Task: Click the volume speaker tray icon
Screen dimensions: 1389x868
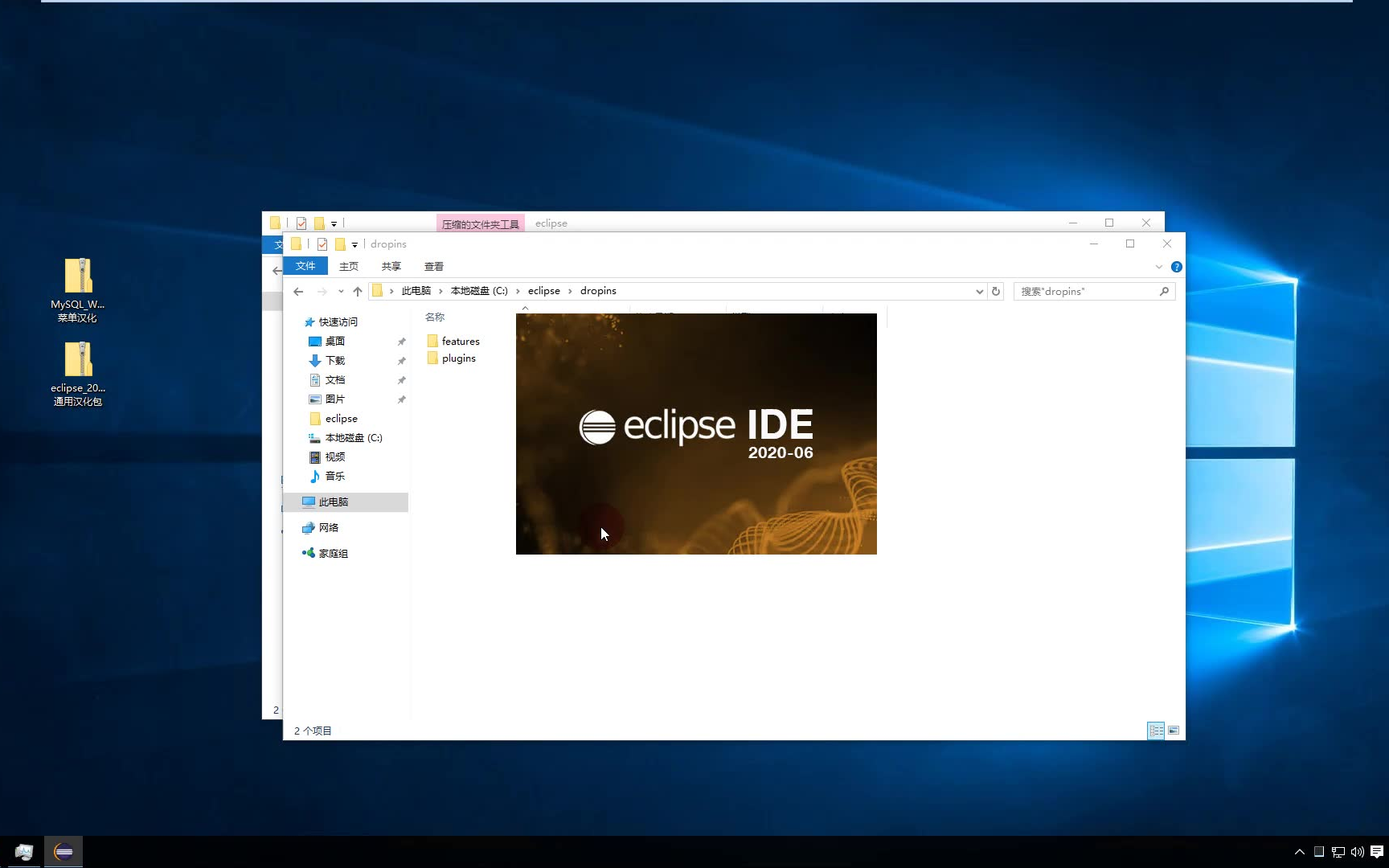Action: pyautogui.click(x=1358, y=852)
